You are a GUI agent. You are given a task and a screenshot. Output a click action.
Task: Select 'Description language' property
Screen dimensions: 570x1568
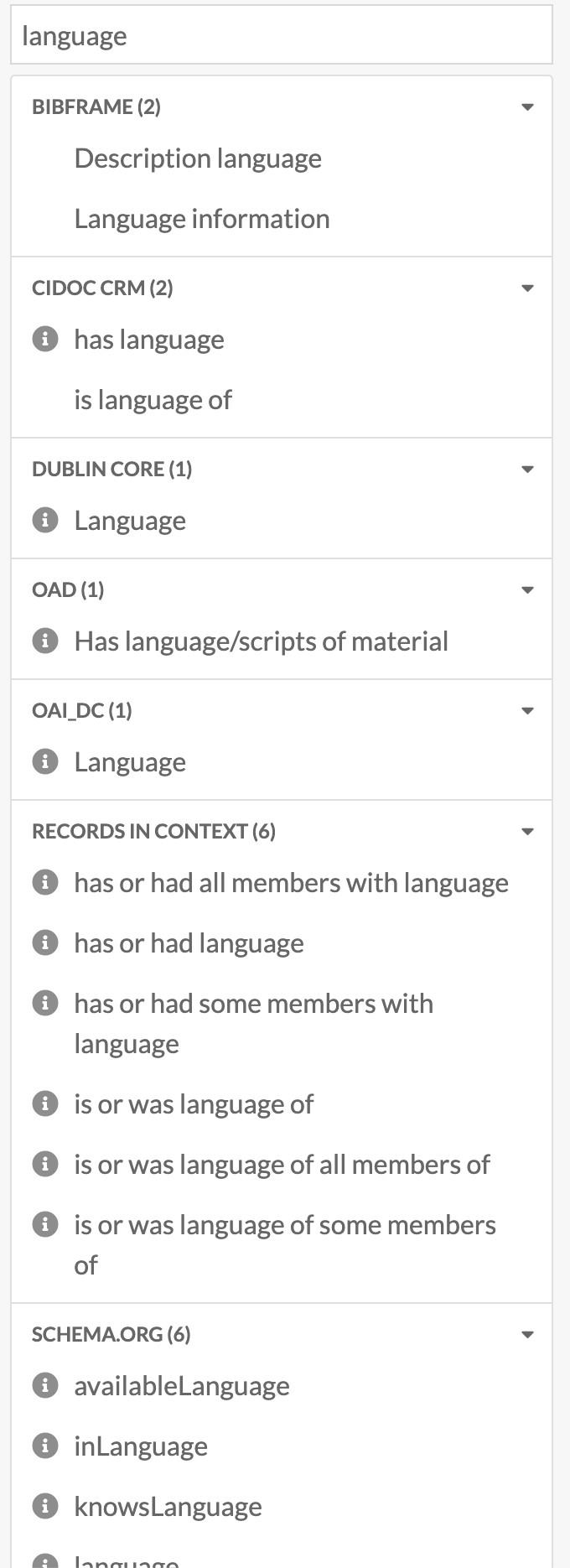coord(198,158)
